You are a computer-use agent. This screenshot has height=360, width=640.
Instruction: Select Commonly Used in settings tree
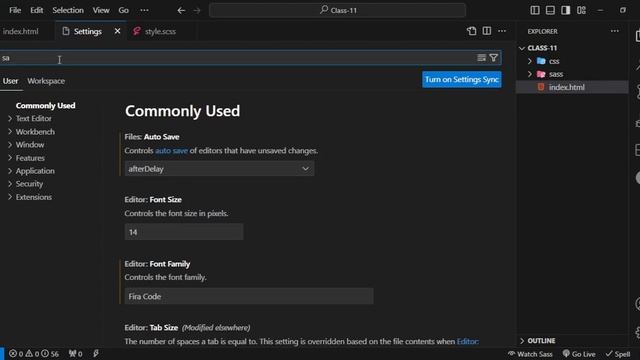pyautogui.click(x=45, y=106)
